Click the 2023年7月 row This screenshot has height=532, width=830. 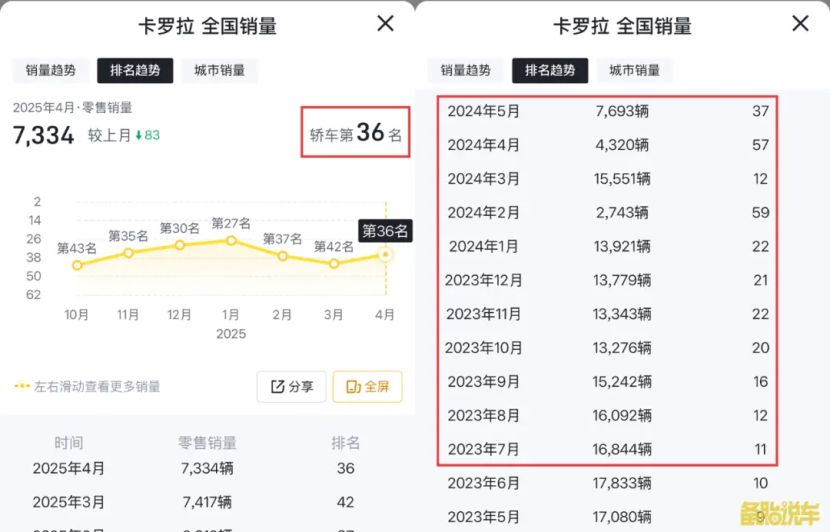point(608,449)
